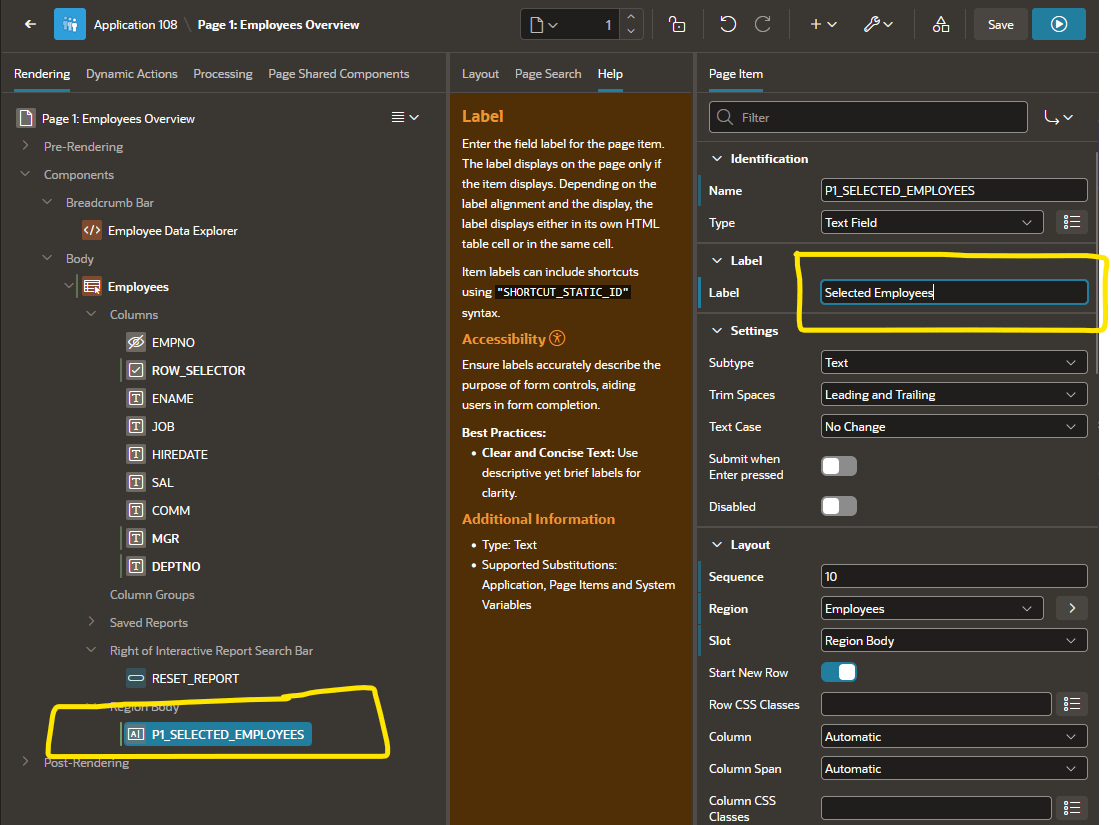Click the Run Page play button
This screenshot has width=1111, height=825.
1059,24
